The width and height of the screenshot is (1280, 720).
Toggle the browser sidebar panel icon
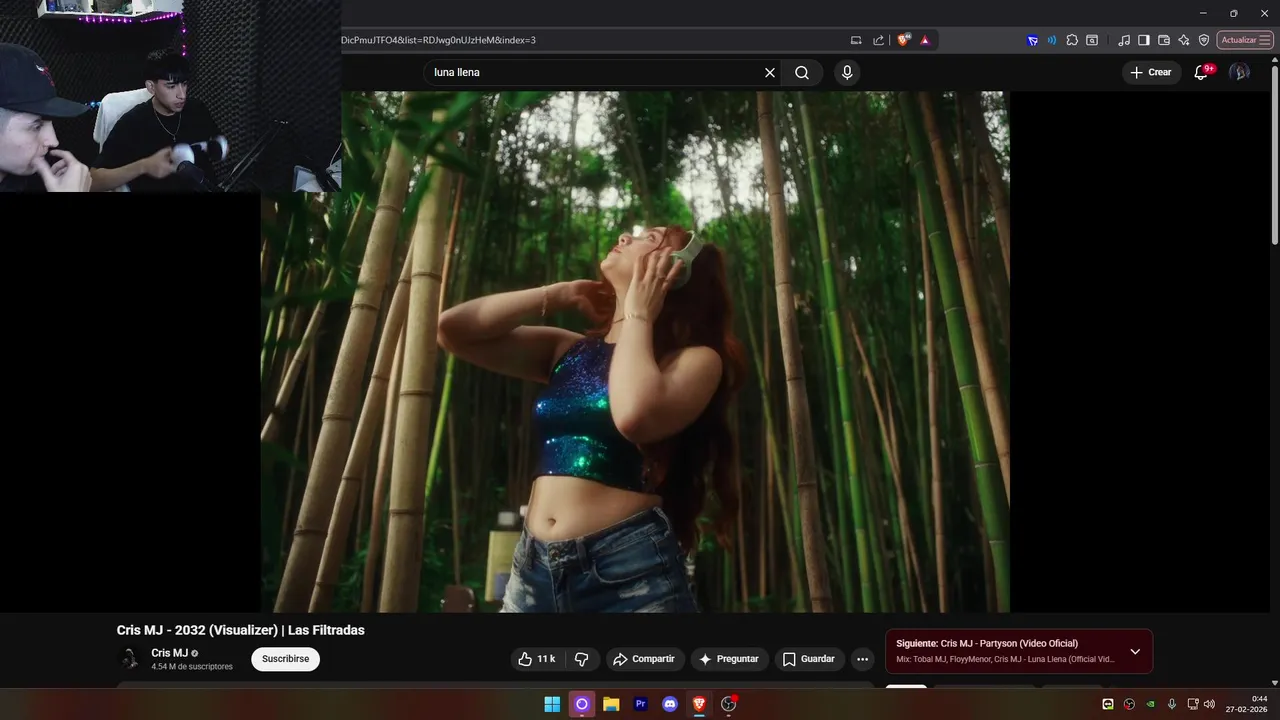point(1144,40)
